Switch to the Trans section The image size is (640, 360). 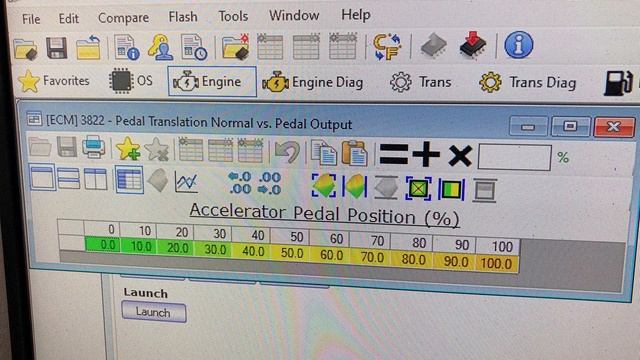421,82
